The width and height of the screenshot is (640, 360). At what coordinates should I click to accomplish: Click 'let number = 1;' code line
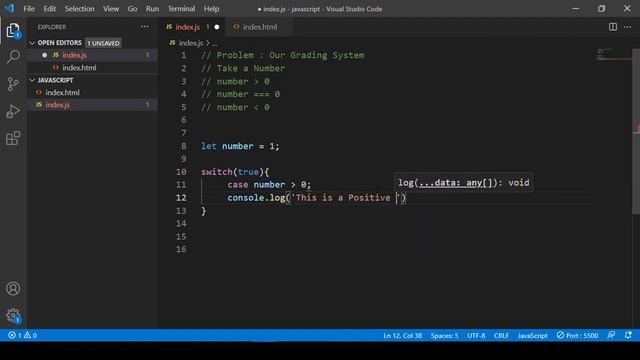click(x=240, y=146)
